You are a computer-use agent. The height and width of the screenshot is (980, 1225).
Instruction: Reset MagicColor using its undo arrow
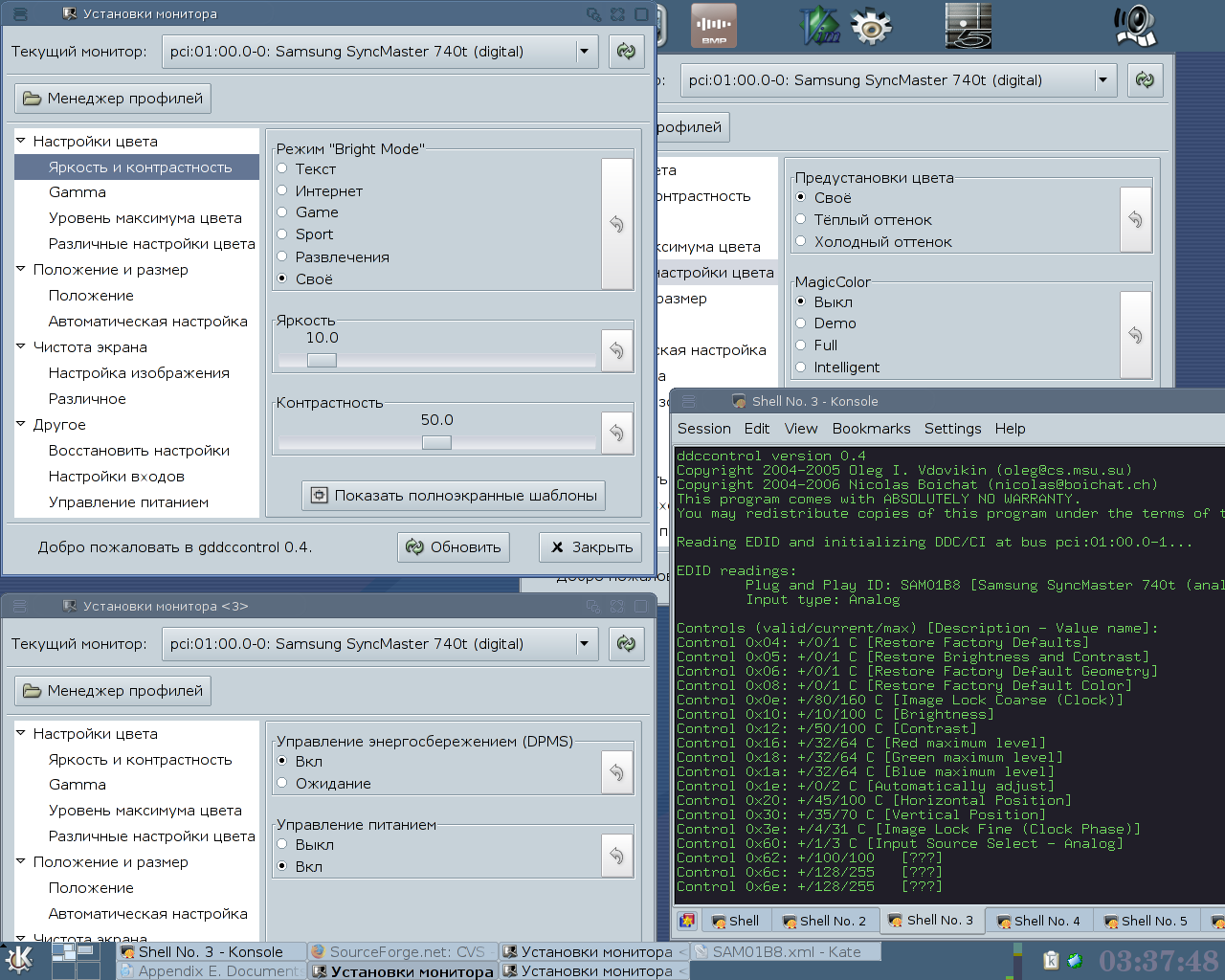(1136, 335)
